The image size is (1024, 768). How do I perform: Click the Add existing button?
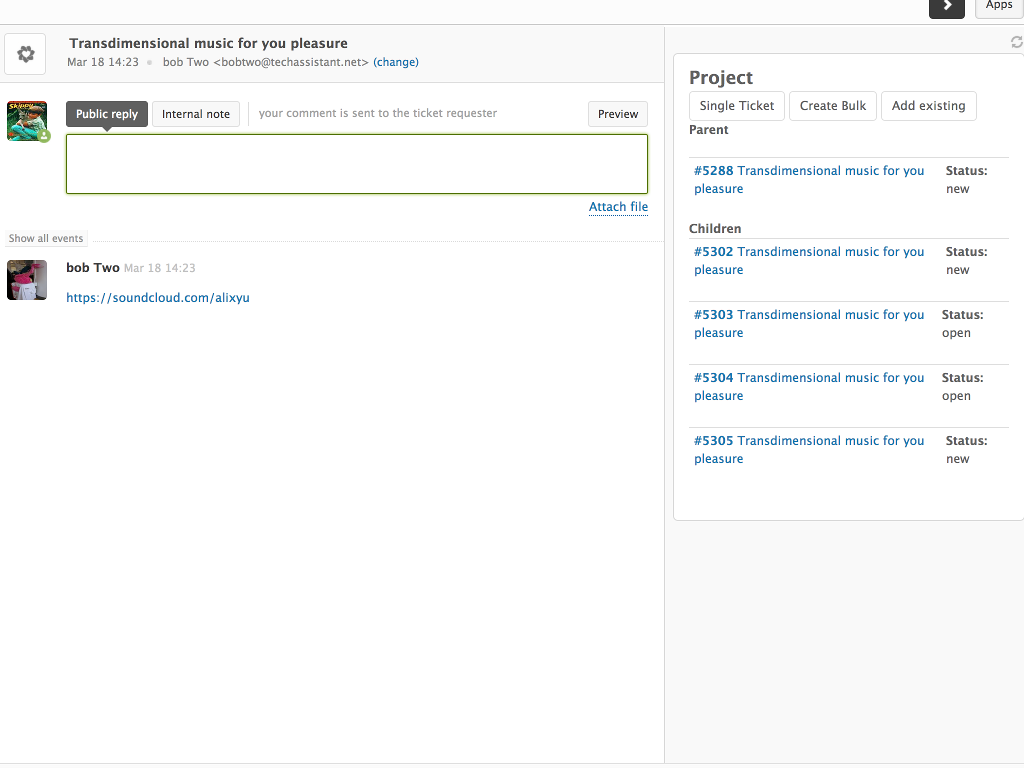928,105
